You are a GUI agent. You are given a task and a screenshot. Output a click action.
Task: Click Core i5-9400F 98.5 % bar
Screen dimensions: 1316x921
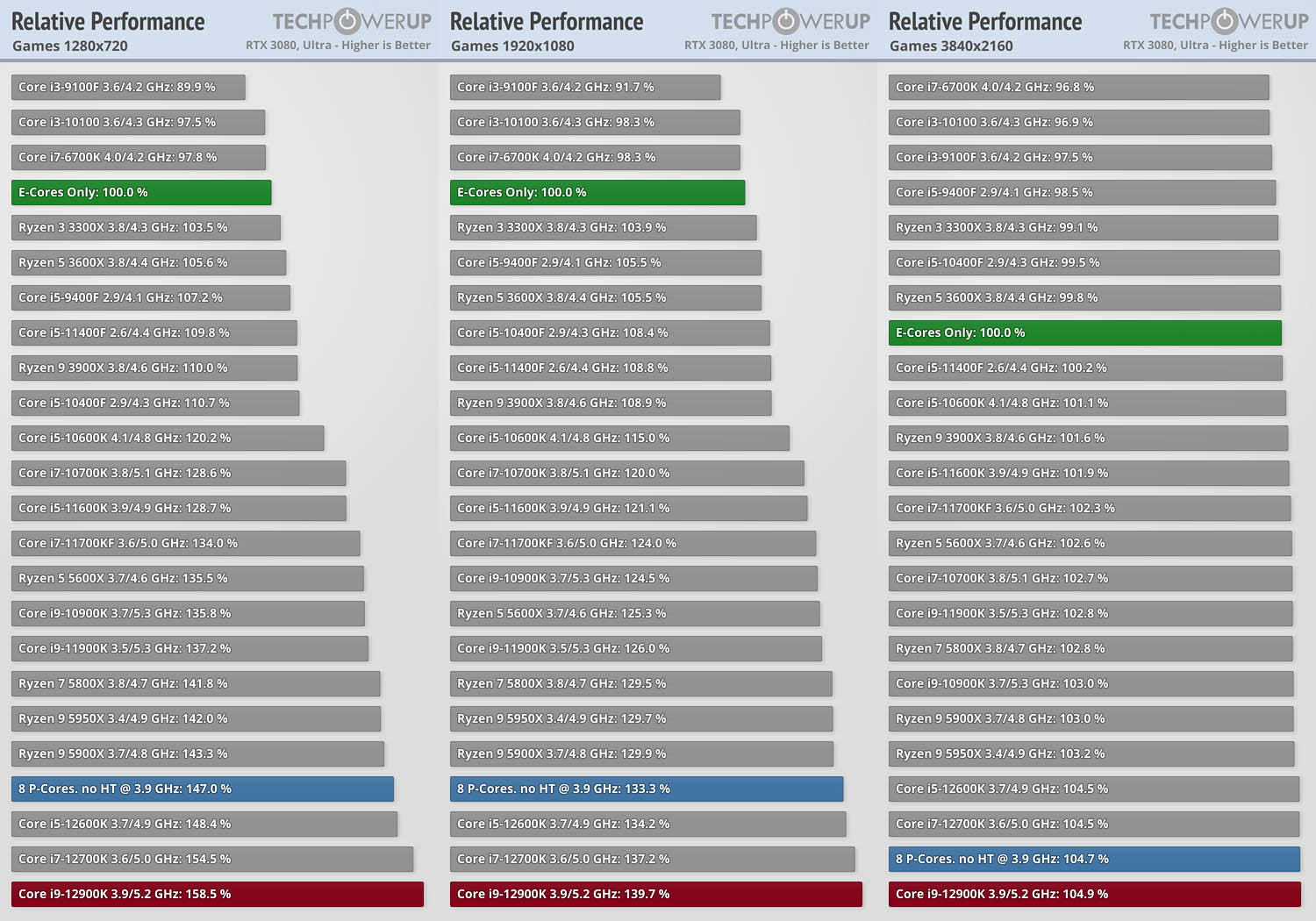click(1082, 192)
